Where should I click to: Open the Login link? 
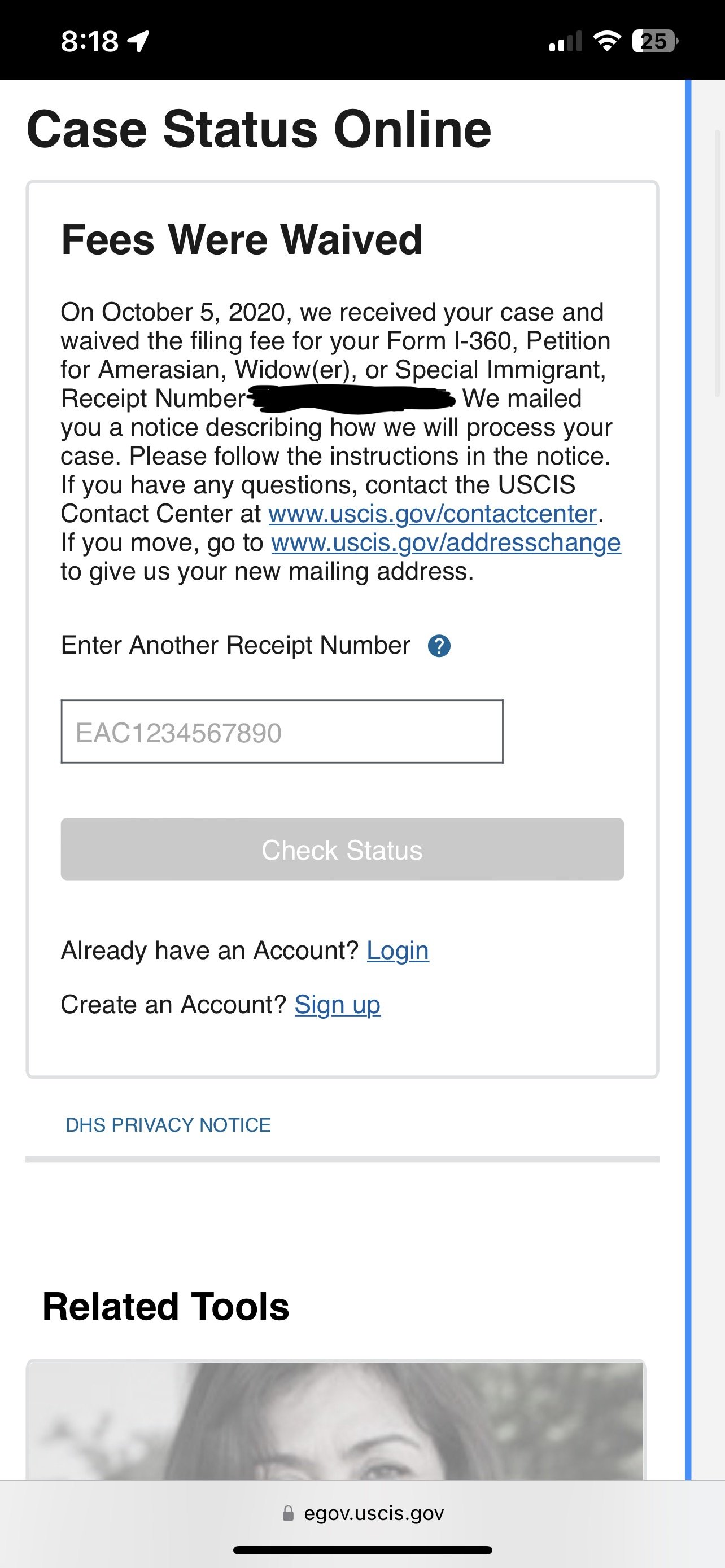click(398, 951)
